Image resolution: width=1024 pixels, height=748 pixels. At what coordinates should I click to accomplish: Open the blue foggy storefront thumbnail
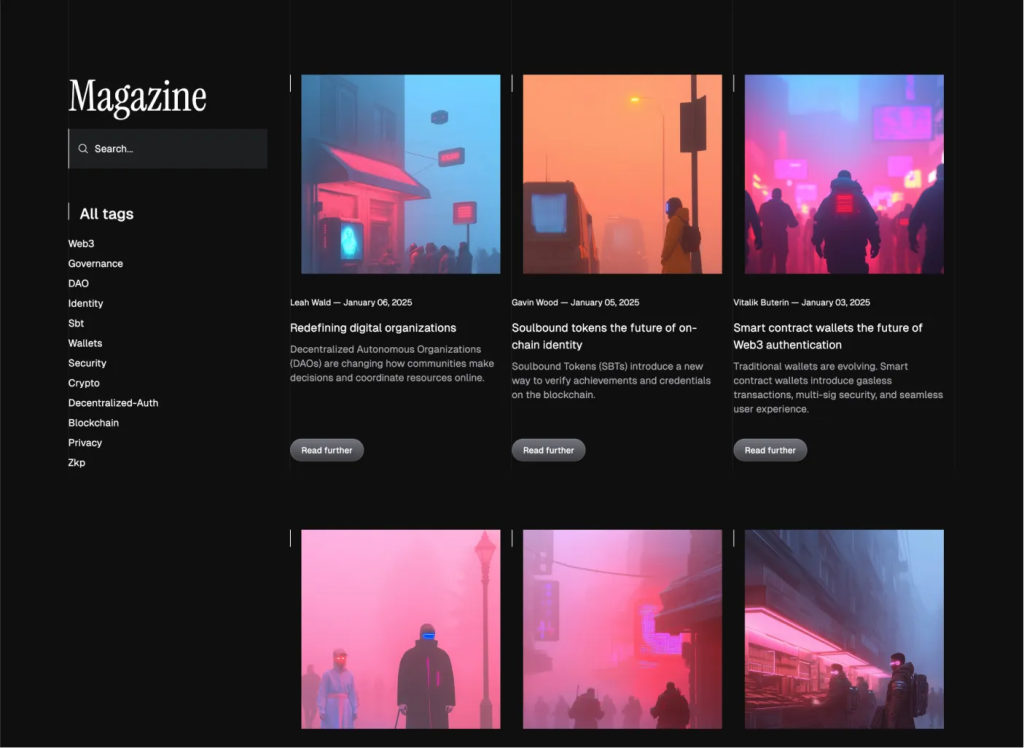[400, 174]
